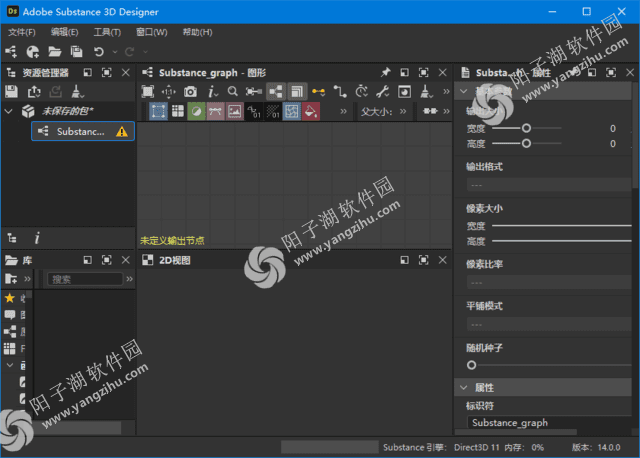Open the 帮助(H) menu
The image size is (640, 458).
198,32
